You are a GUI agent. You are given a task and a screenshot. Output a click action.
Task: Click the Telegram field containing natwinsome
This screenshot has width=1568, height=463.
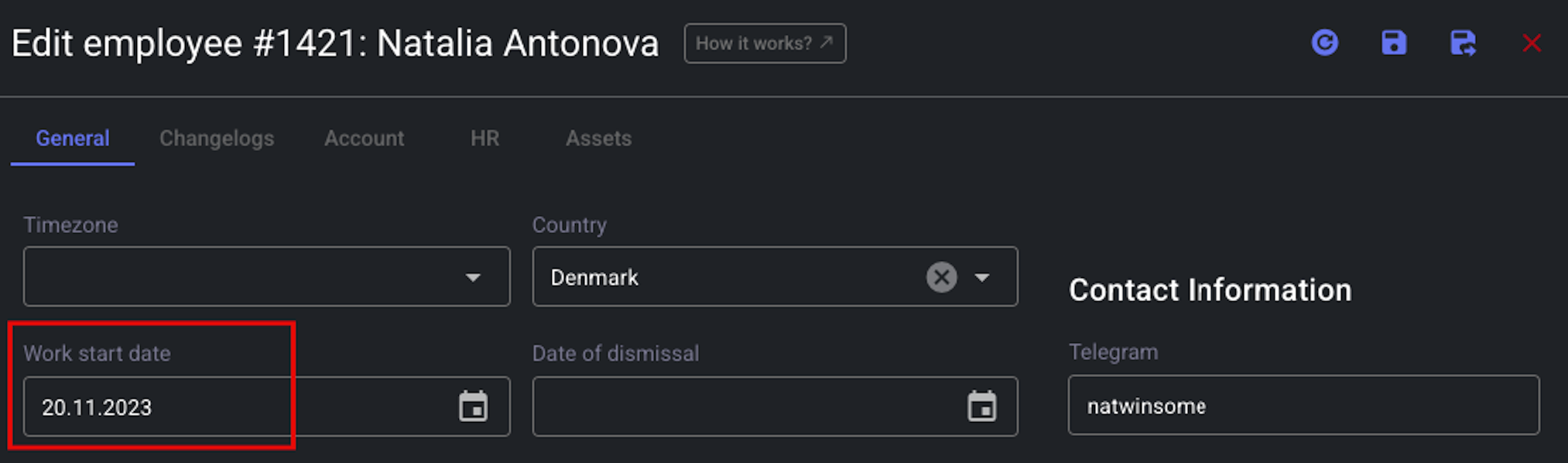pos(1303,405)
